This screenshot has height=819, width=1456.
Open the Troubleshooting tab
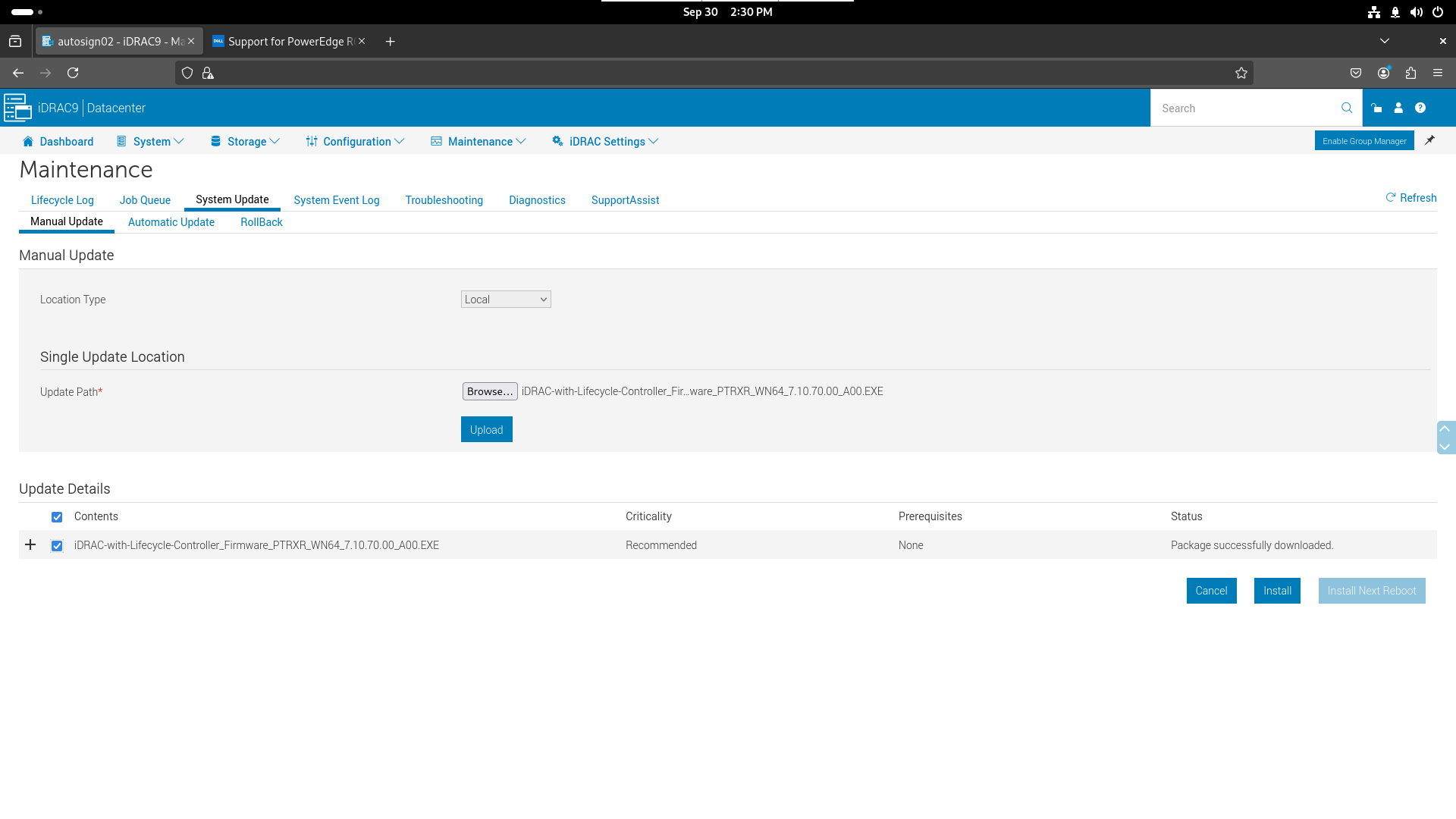tap(444, 200)
